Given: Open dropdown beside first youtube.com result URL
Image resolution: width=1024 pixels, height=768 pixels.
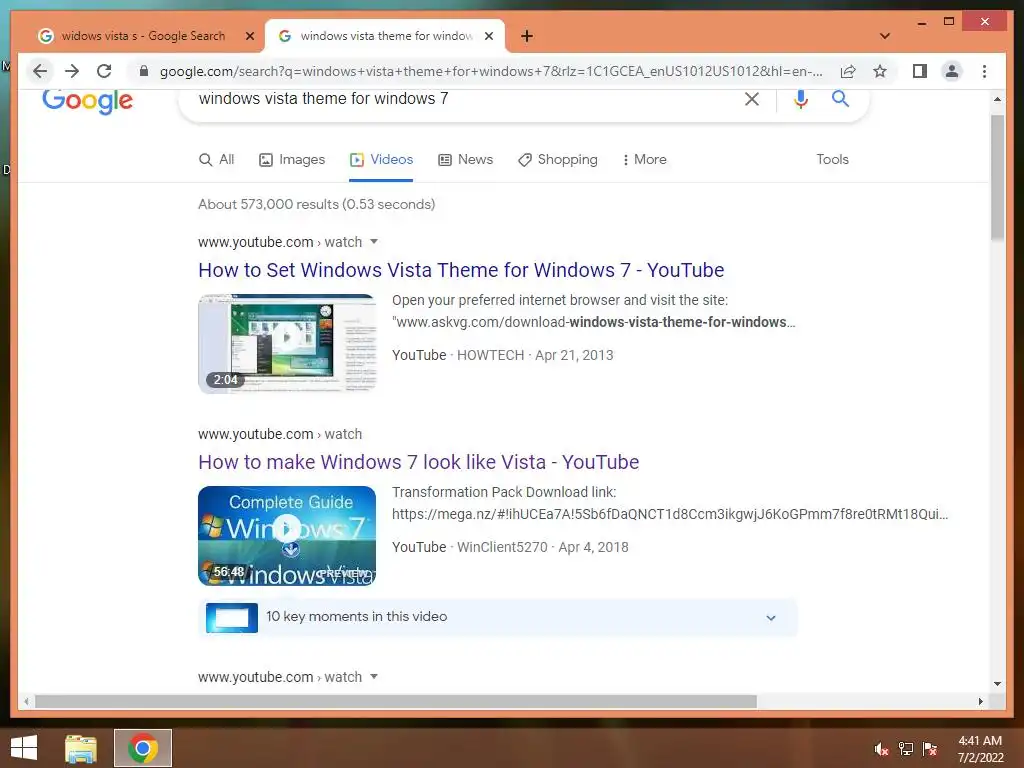Looking at the screenshot, I should pyautogui.click(x=374, y=242).
